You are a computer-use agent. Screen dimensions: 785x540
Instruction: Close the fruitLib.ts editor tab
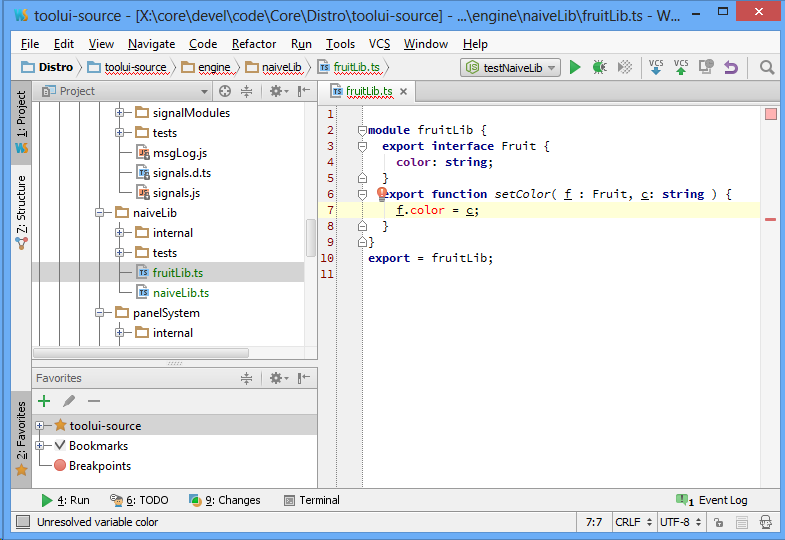coord(404,91)
